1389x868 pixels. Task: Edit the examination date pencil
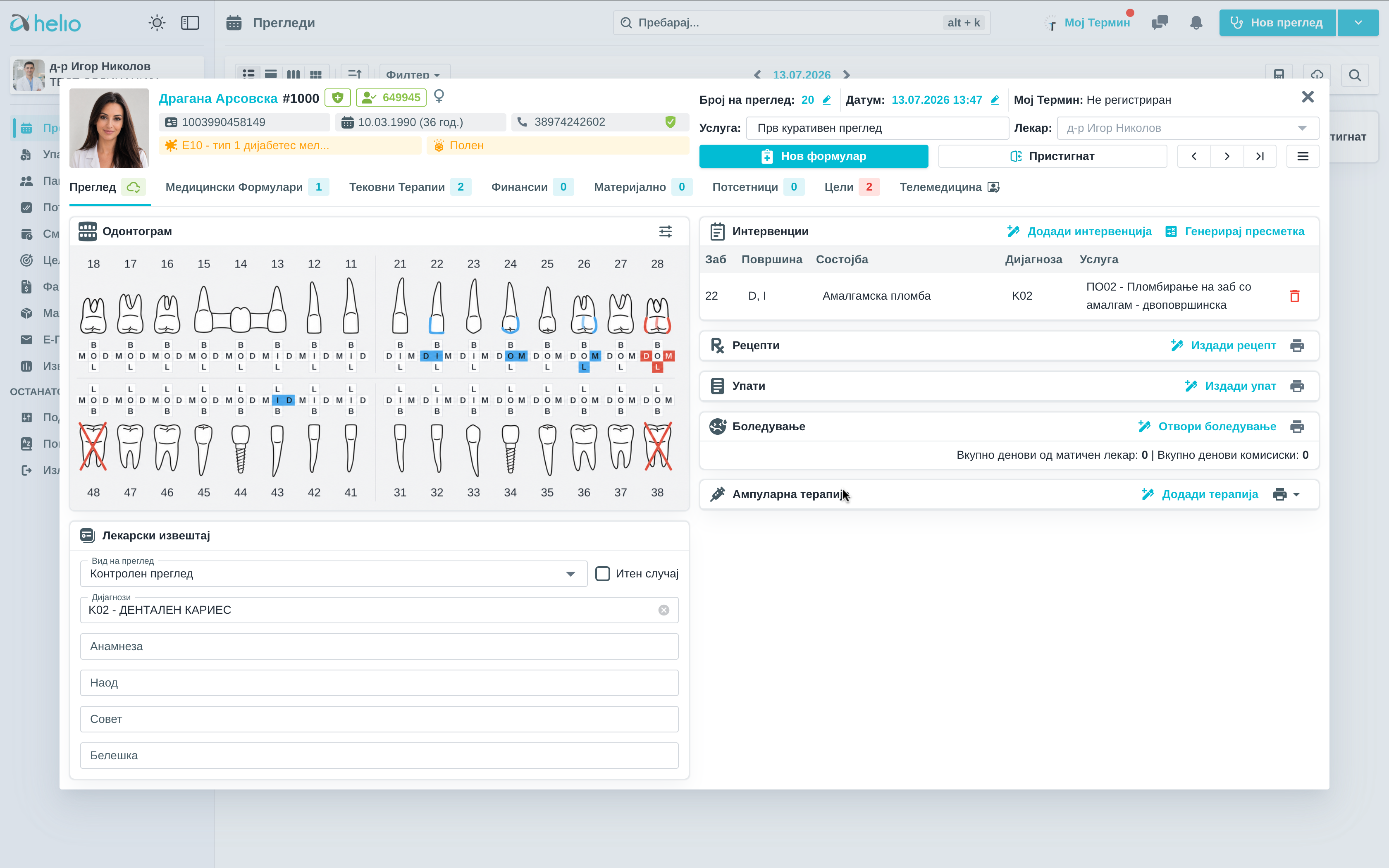click(x=995, y=100)
